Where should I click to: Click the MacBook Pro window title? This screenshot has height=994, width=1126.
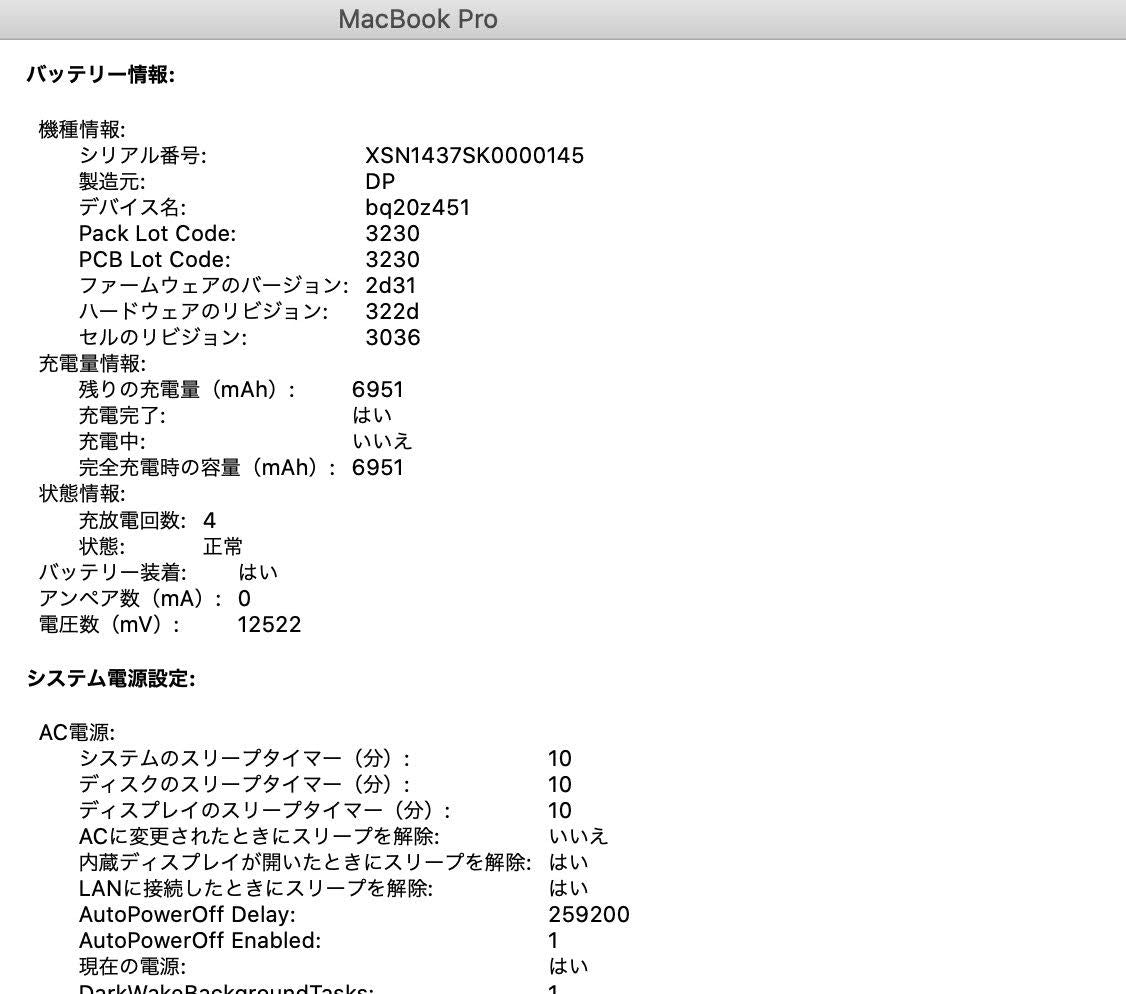pos(417,18)
